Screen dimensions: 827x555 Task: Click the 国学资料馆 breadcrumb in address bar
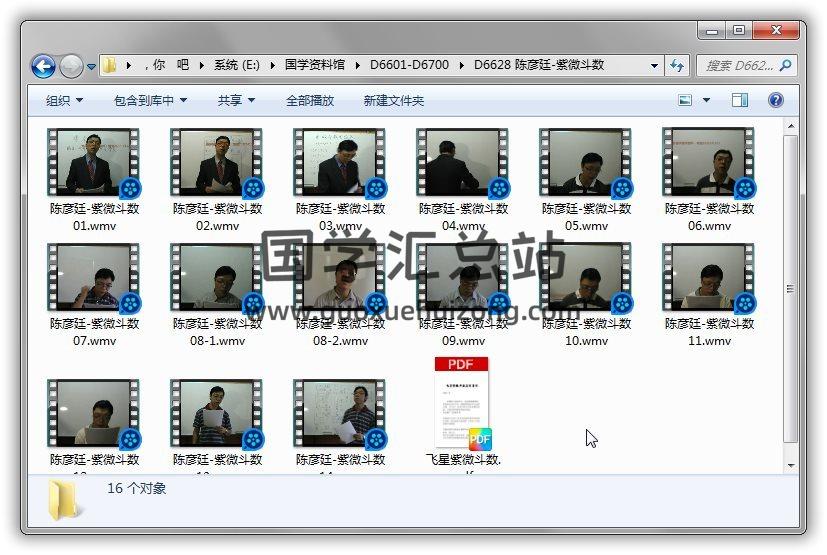click(314, 65)
